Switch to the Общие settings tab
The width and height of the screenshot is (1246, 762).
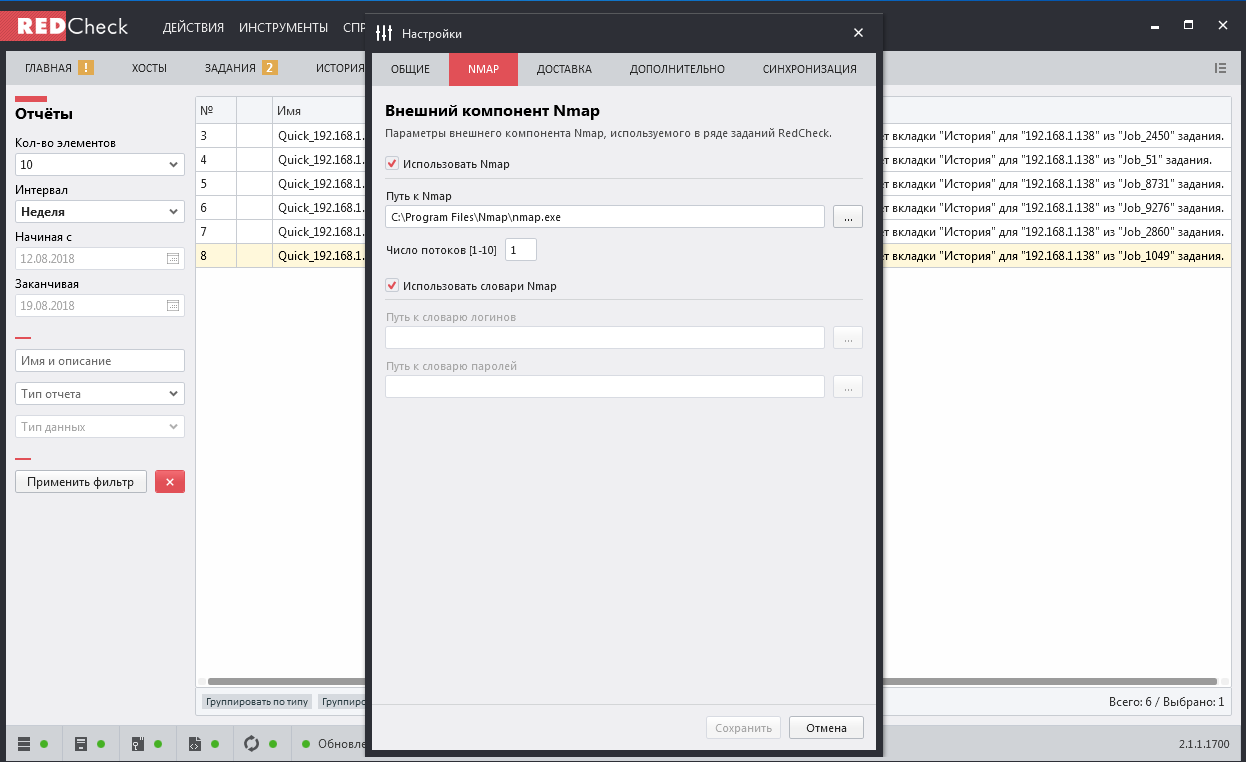[x=410, y=69]
